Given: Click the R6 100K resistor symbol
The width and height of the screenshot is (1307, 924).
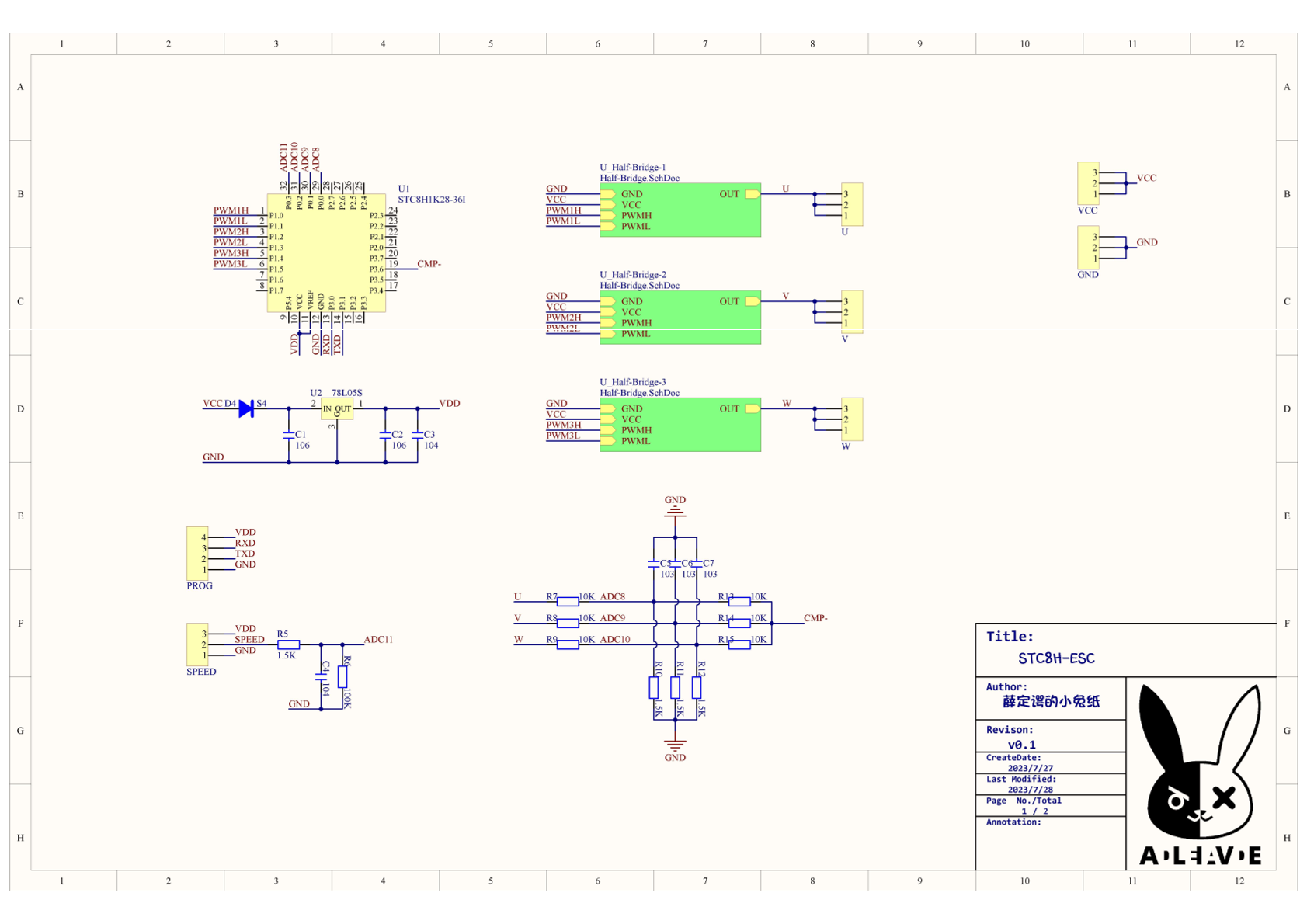Looking at the screenshot, I should pos(342,676).
